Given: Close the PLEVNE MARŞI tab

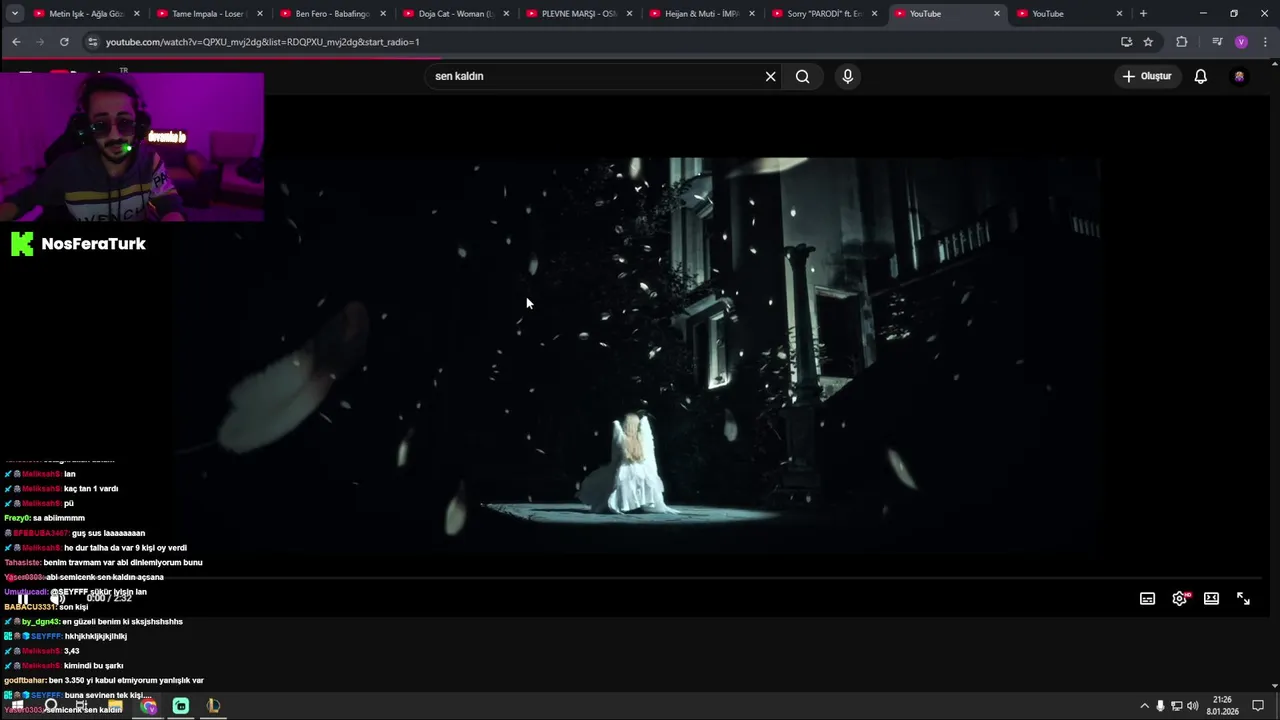Looking at the screenshot, I should coord(629,14).
